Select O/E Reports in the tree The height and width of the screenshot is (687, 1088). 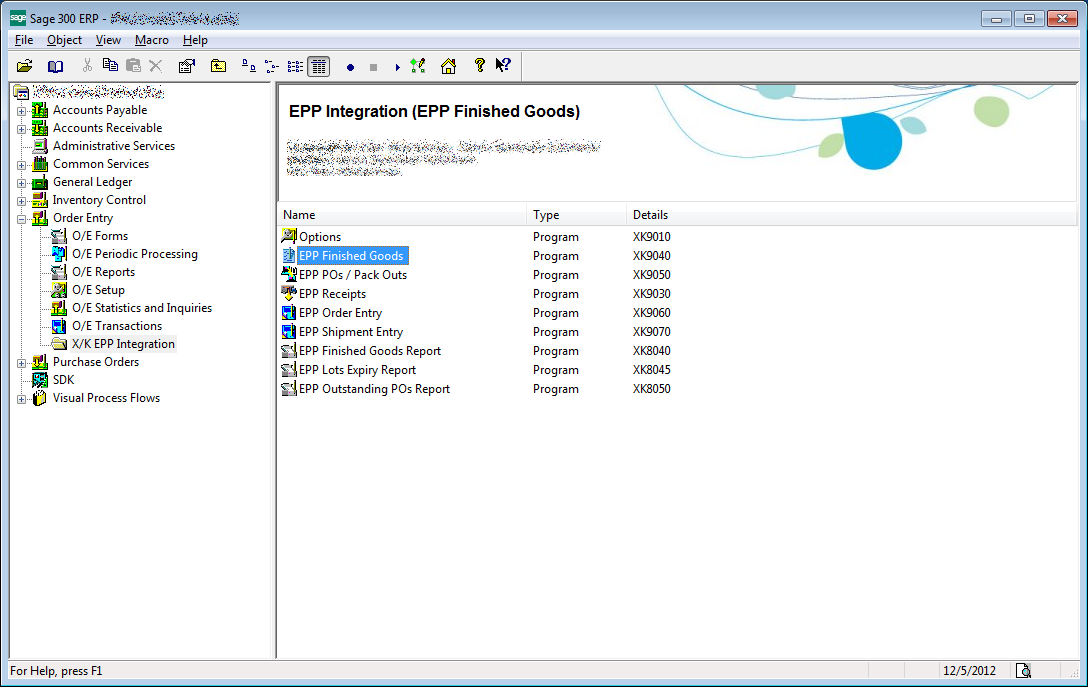click(x=103, y=272)
